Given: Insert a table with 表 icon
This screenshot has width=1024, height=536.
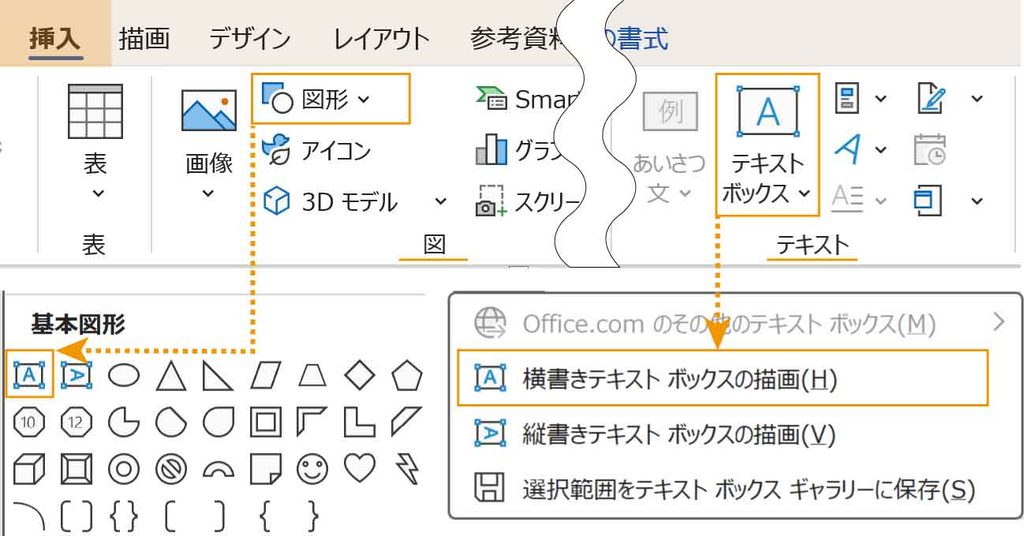Looking at the screenshot, I should pos(95,112).
